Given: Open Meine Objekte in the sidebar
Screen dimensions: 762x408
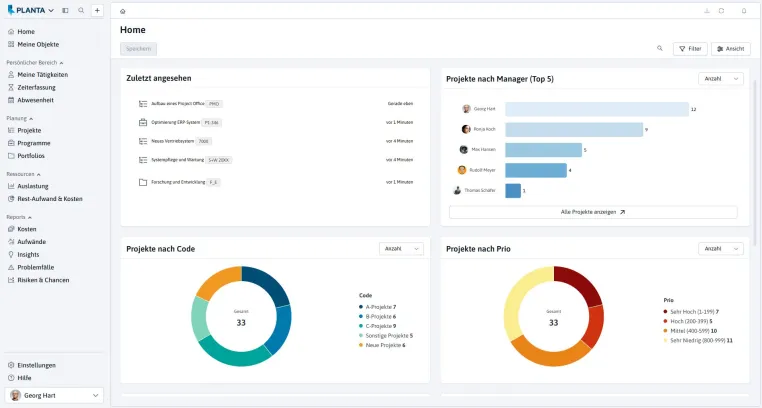Looking at the screenshot, I should (x=38, y=44).
